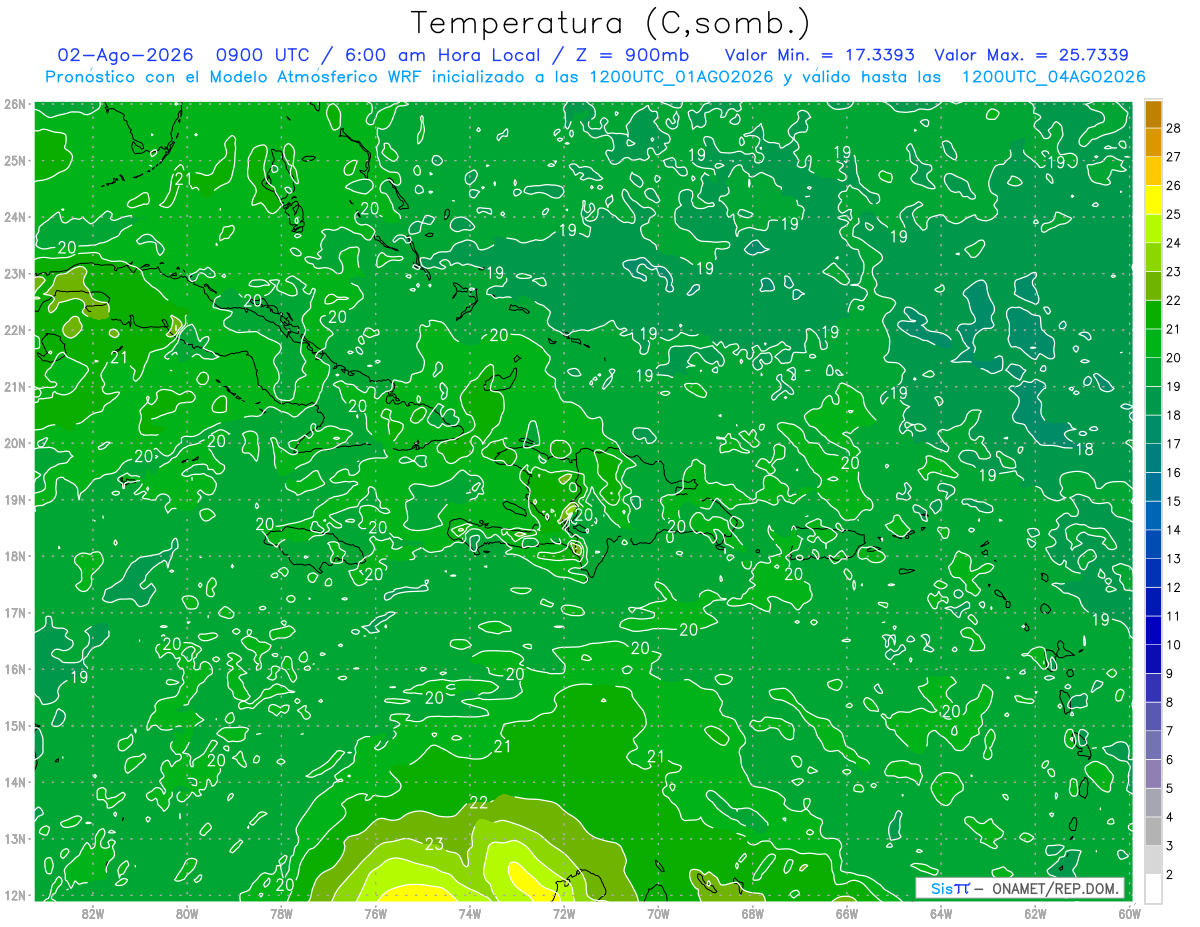The height and width of the screenshot is (927, 1200).
Task: Click the colorbar scale value '16'
Action: click(1174, 473)
